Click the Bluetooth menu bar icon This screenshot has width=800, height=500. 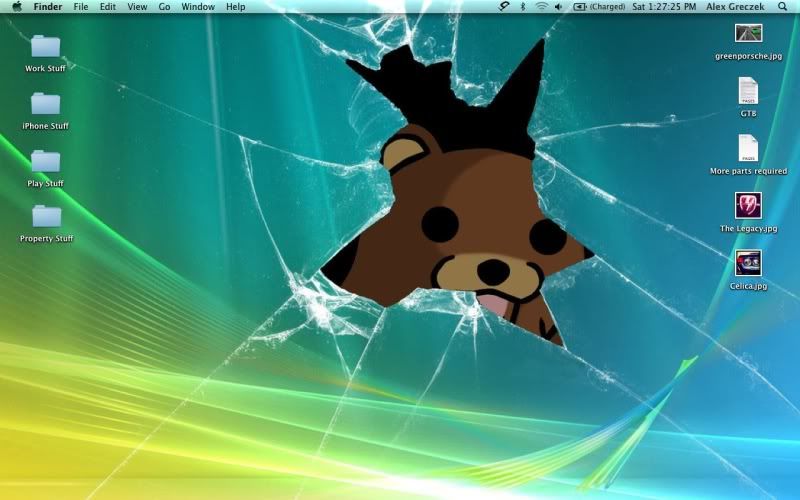(x=522, y=7)
